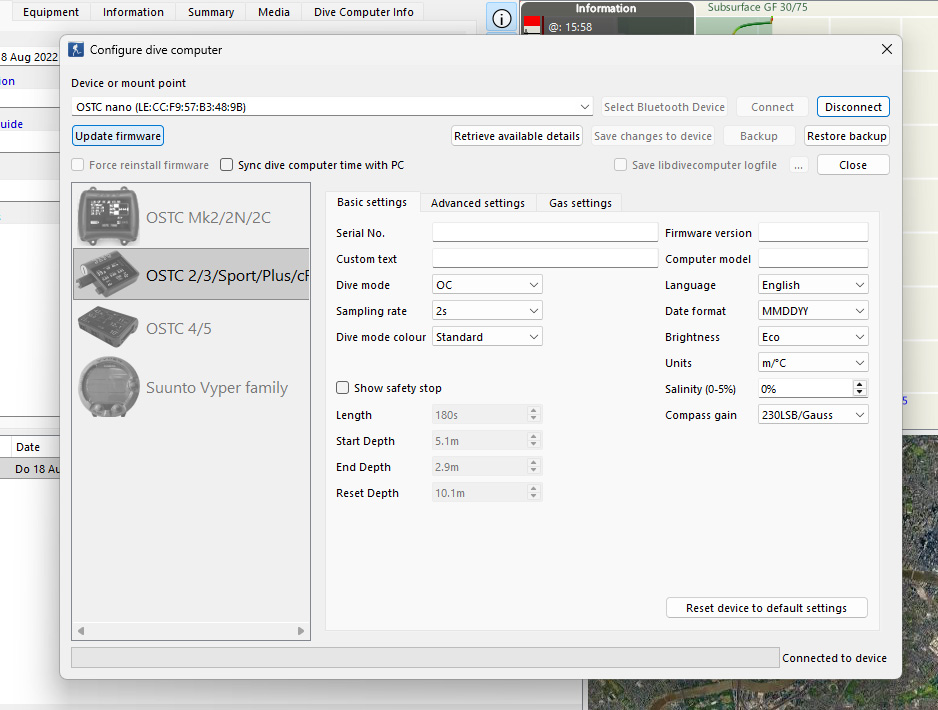
Task: Open Equipment tab in main window
Action: pos(51,12)
